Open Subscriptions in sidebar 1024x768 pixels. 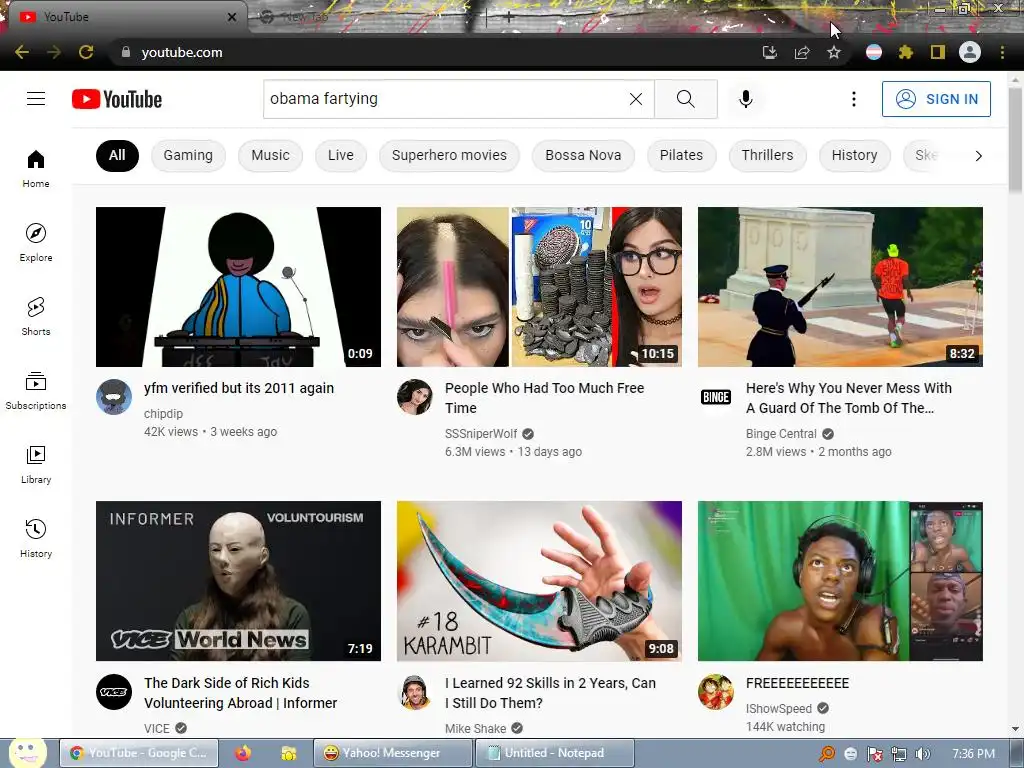tap(36, 391)
